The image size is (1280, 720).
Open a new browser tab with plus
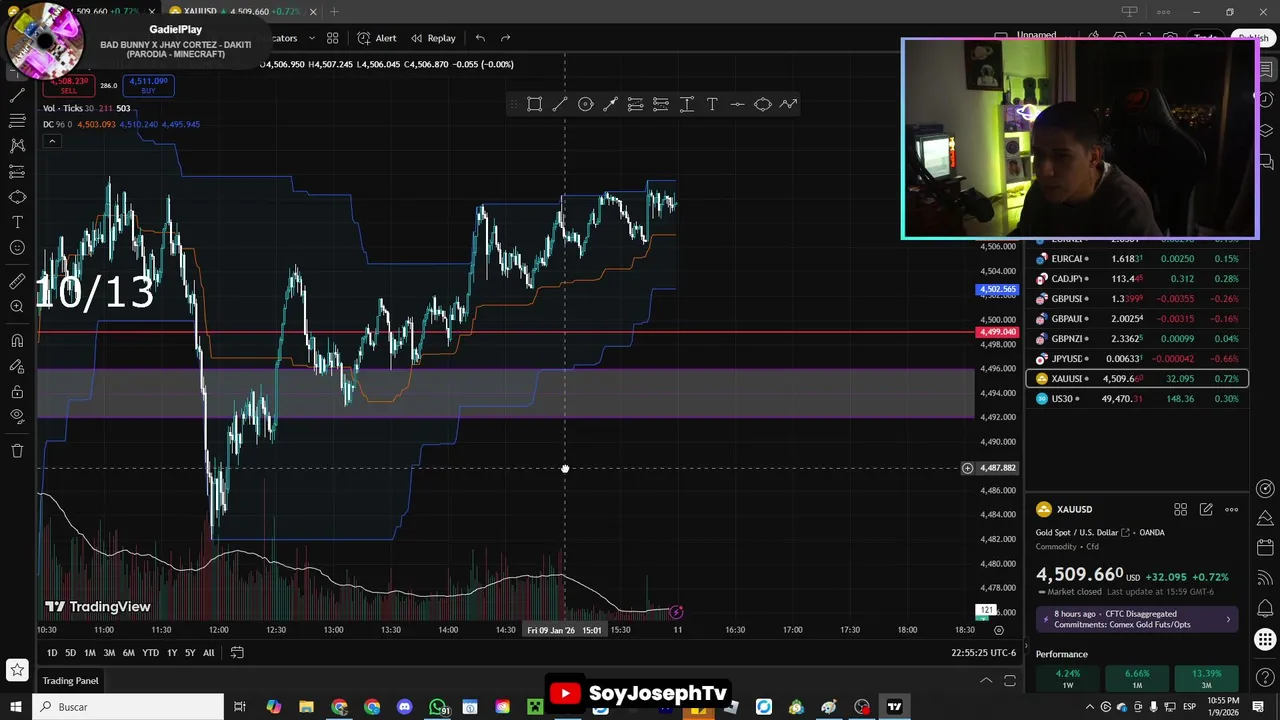tap(334, 11)
